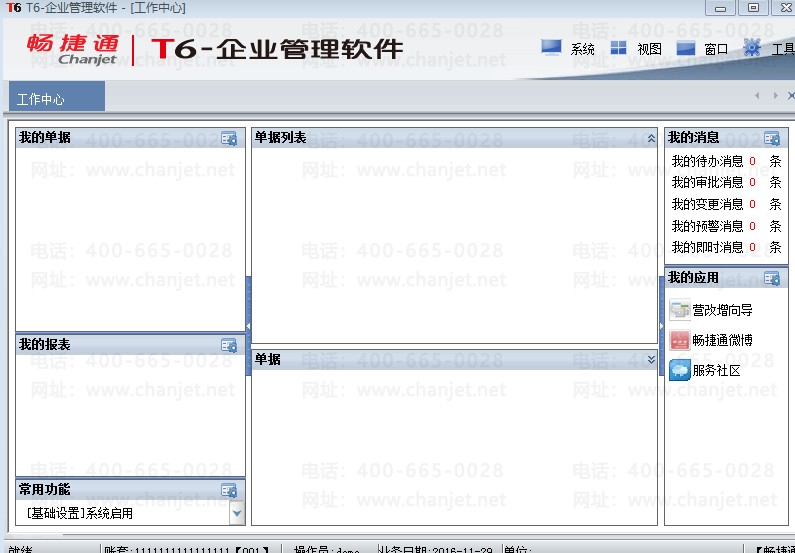795x553 pixels.
Task: Click the 营改增向导 label
Action: click(722, 310)
